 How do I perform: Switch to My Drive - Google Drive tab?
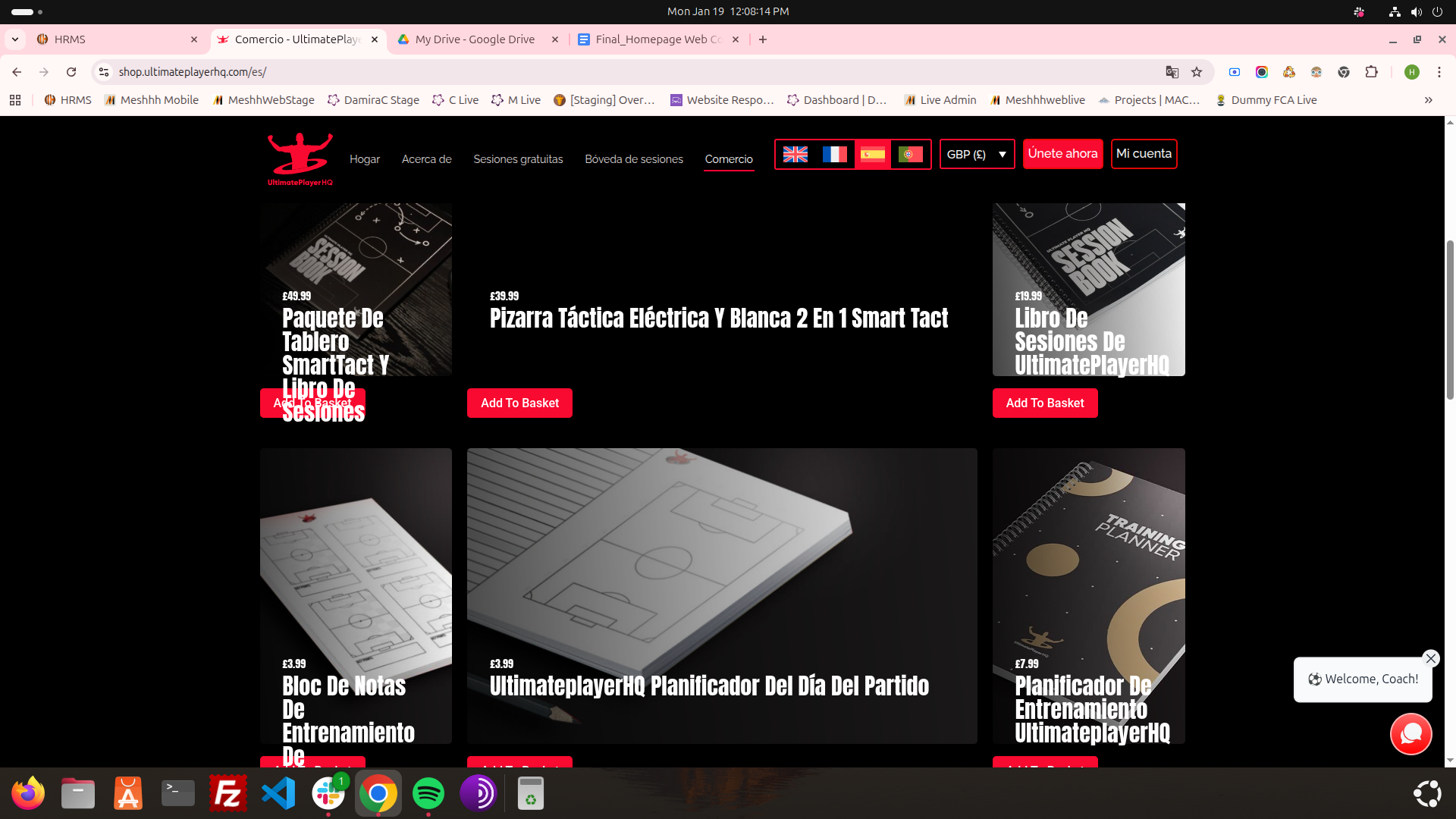(475, 39)
